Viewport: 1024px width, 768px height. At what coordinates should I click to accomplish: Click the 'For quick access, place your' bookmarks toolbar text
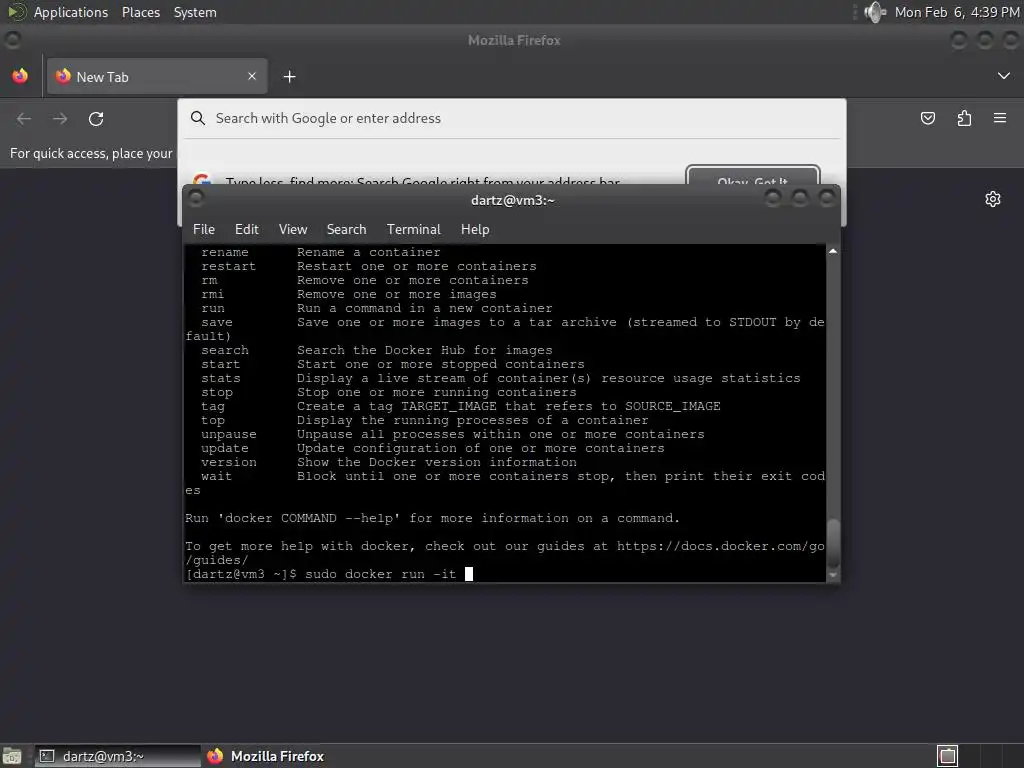coord(91,153)
